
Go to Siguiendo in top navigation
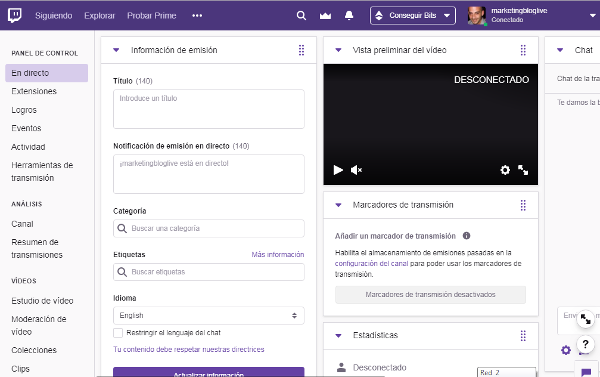54,16
